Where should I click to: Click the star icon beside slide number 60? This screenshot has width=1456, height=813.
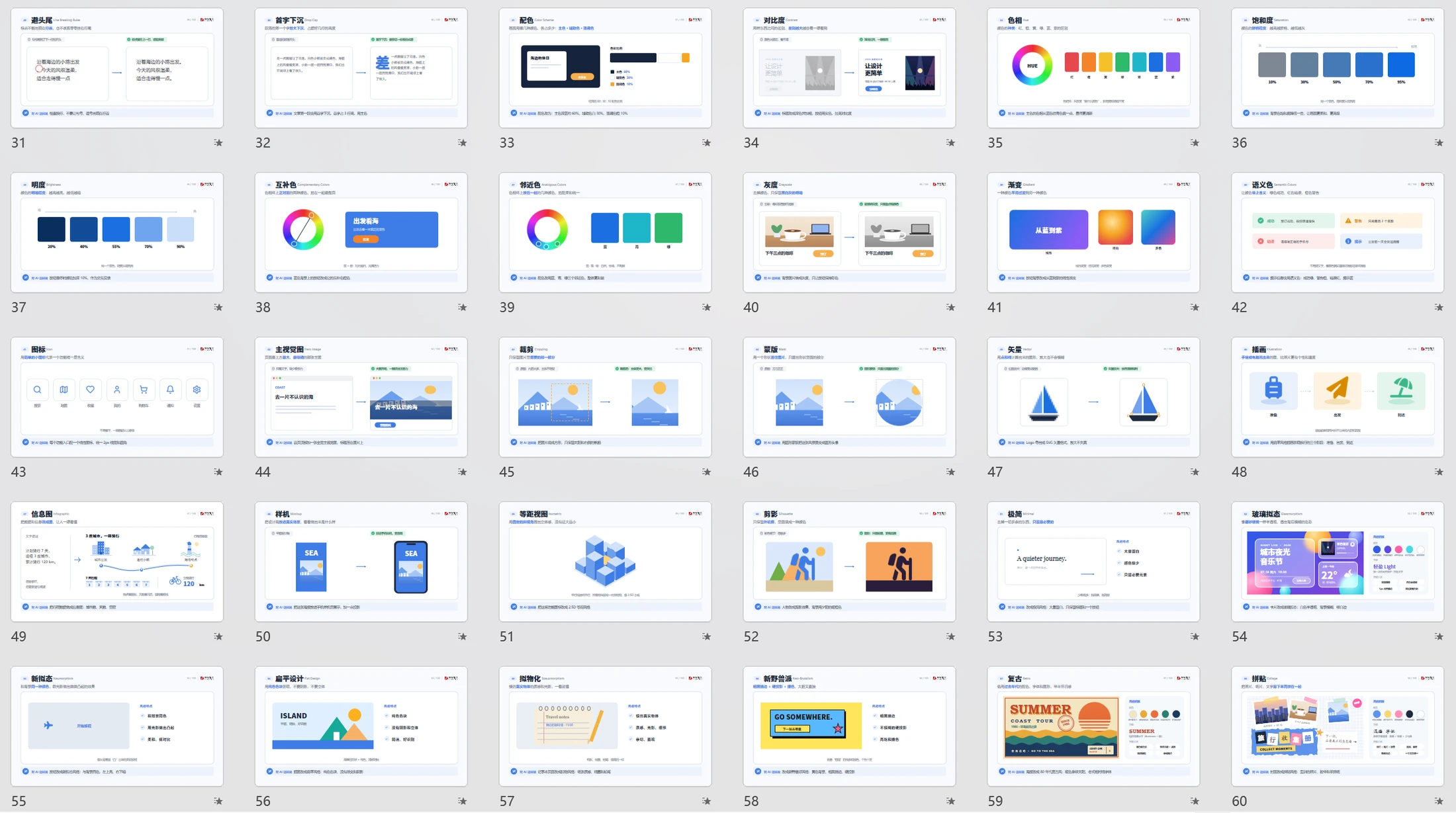click(x=1439, y=802)
